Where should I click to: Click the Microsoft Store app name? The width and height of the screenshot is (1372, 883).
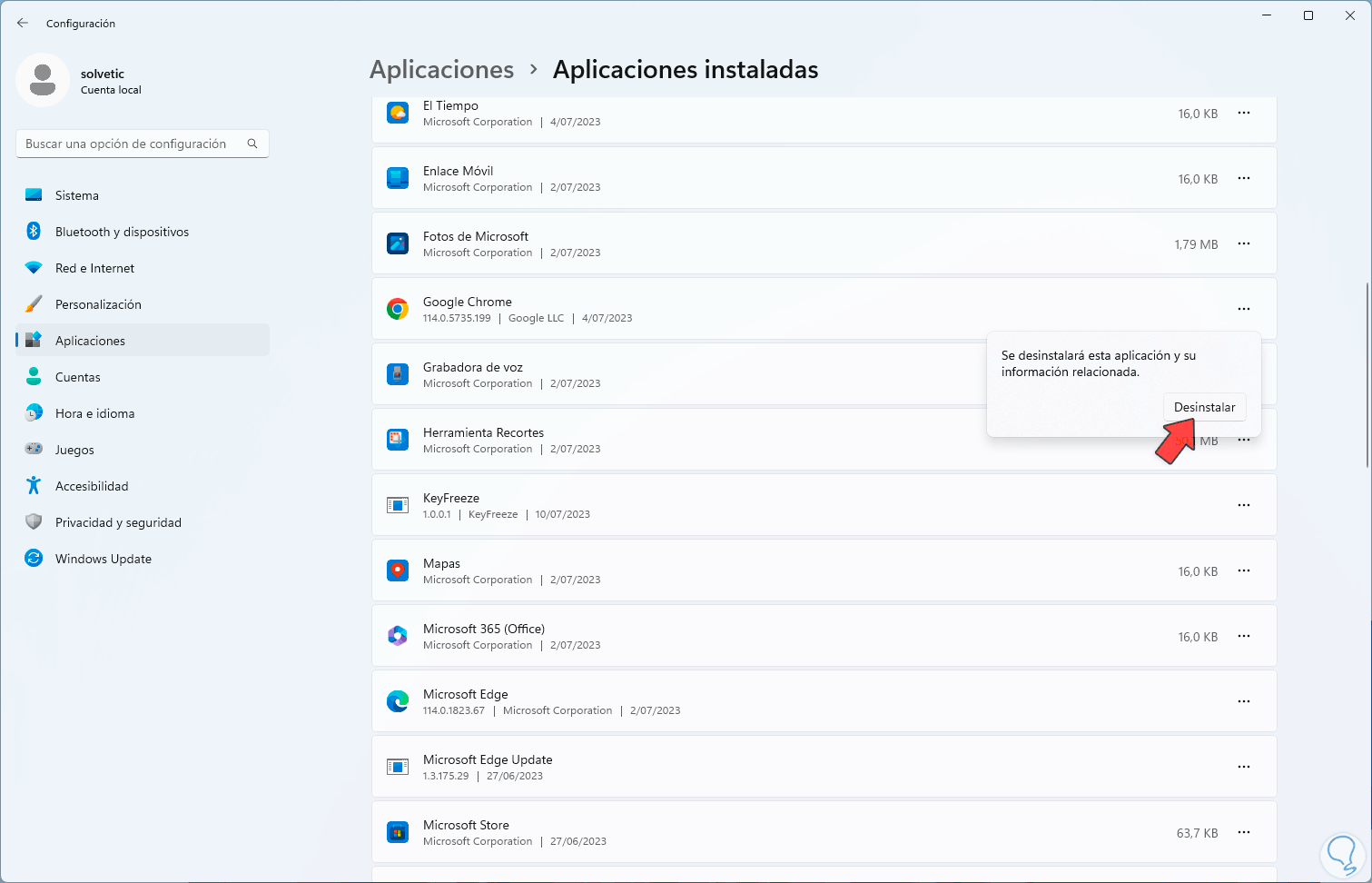(x=466, y=825)
